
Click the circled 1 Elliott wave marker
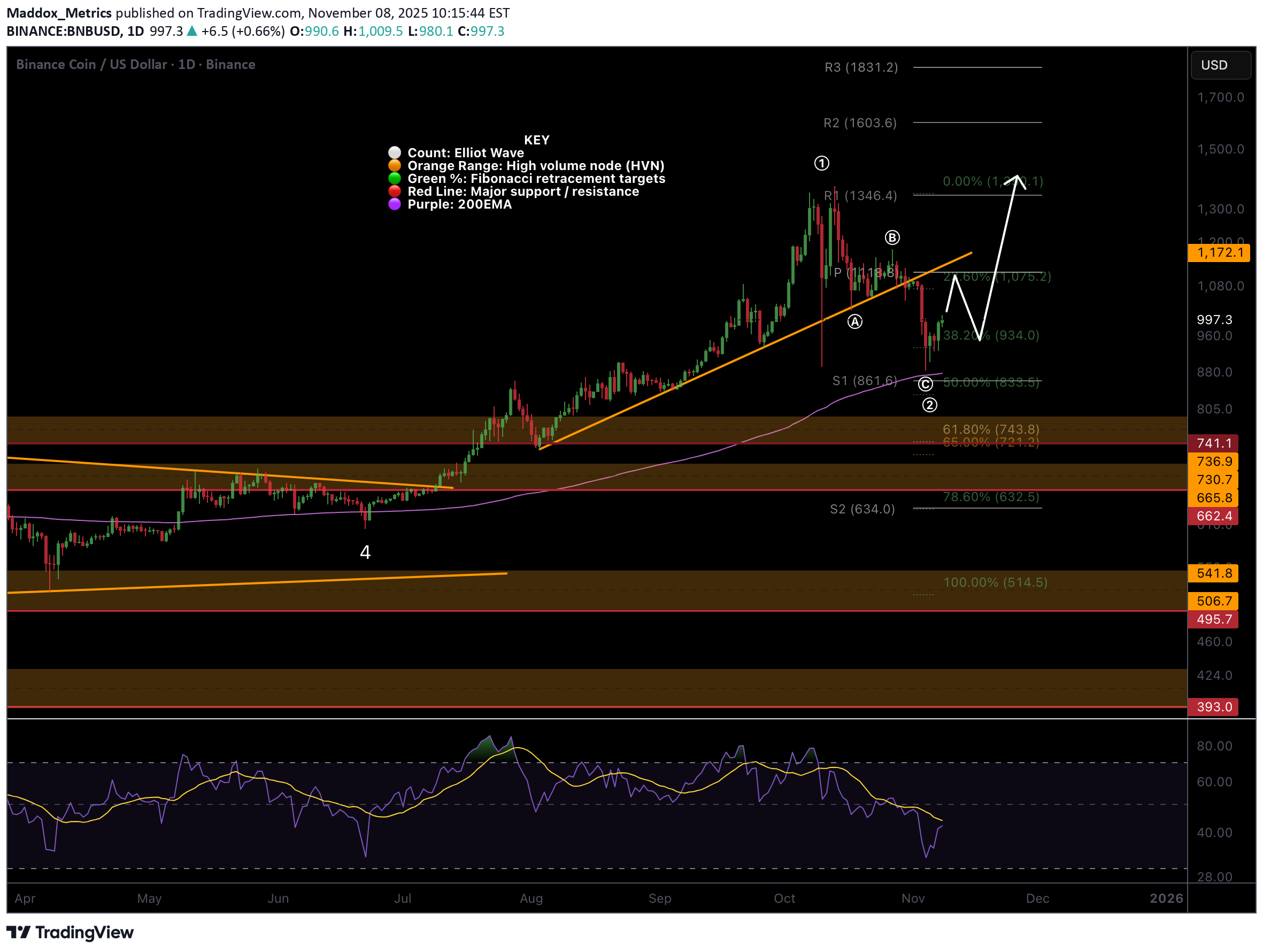821,163
